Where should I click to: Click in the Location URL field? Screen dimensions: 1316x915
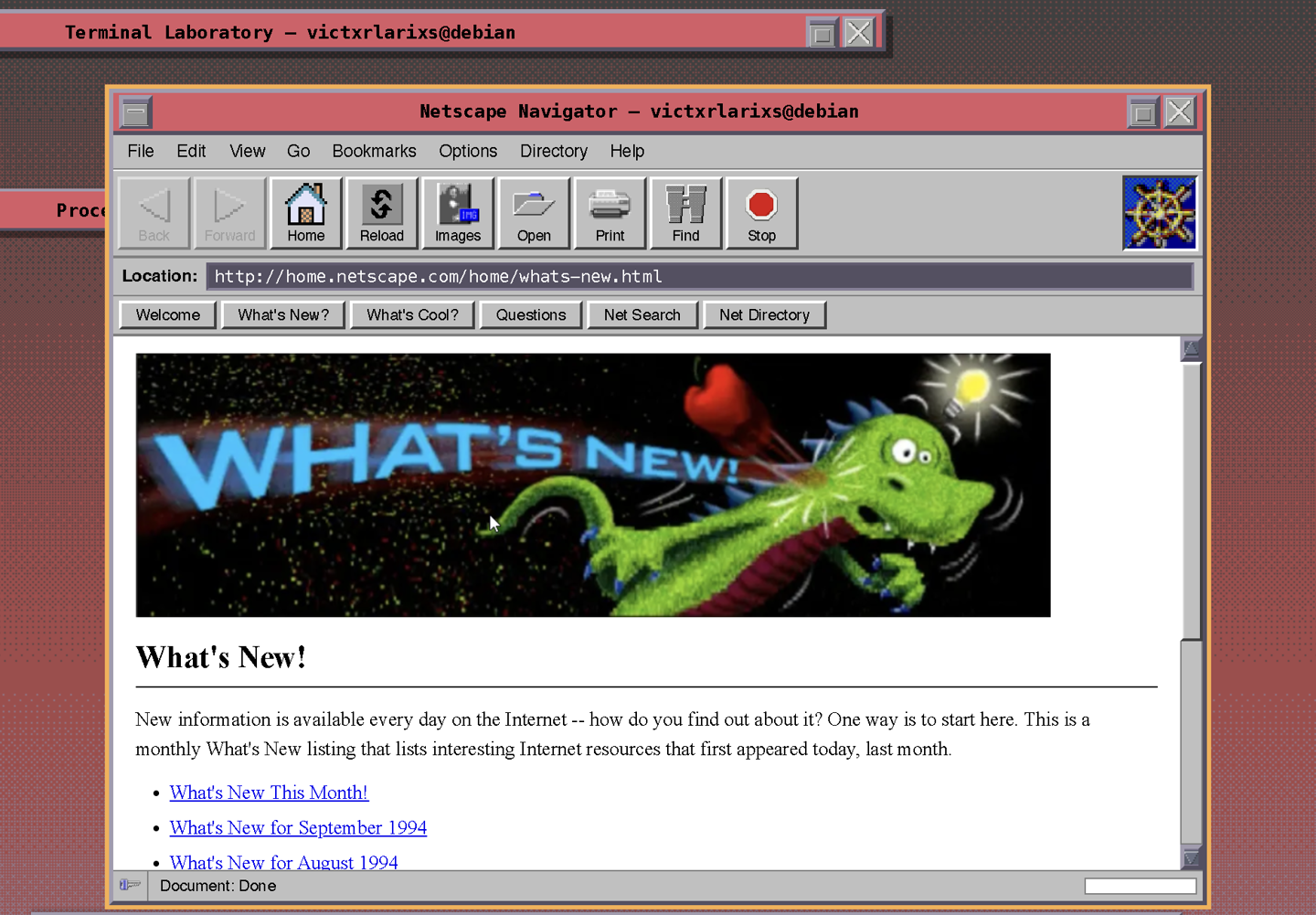click(x=700, y=276)
